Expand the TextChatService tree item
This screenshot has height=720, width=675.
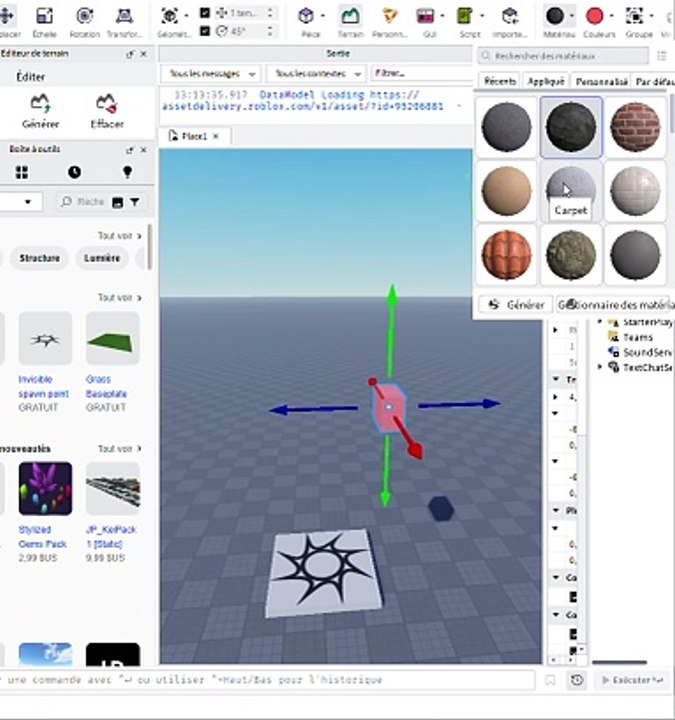point(600,366)
